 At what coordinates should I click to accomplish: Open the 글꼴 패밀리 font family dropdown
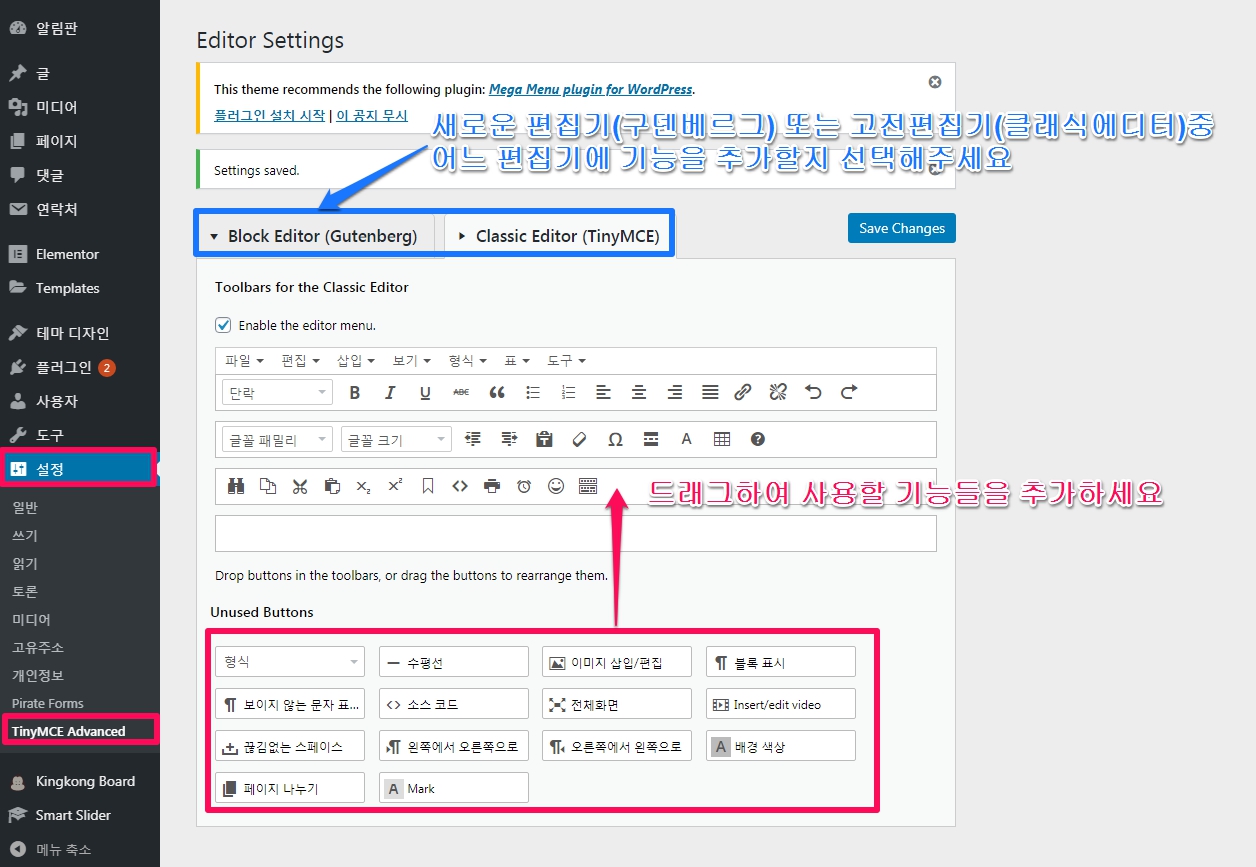(276, 439)
